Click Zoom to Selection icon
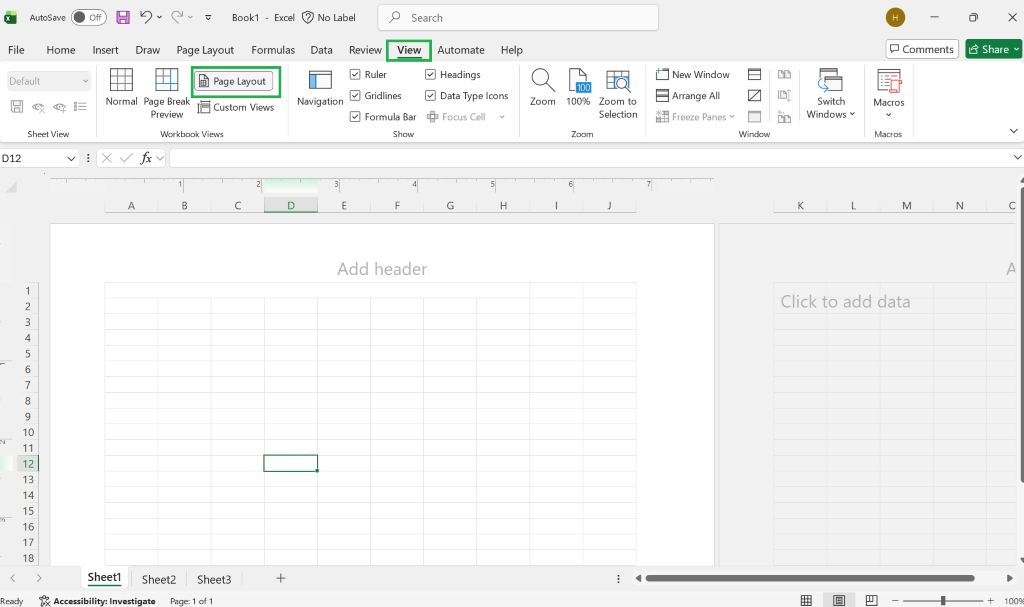The image size is (1024, 607). click(618, 80)
